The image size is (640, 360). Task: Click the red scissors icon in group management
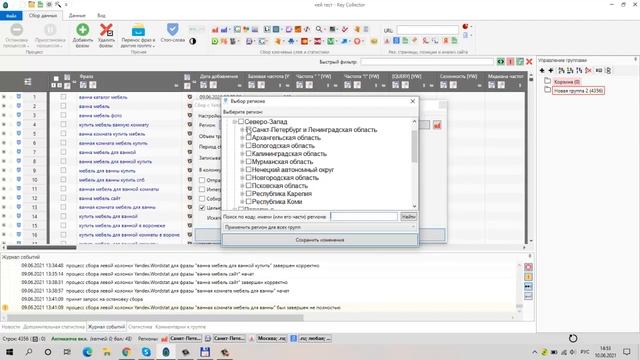coord(588,71)
